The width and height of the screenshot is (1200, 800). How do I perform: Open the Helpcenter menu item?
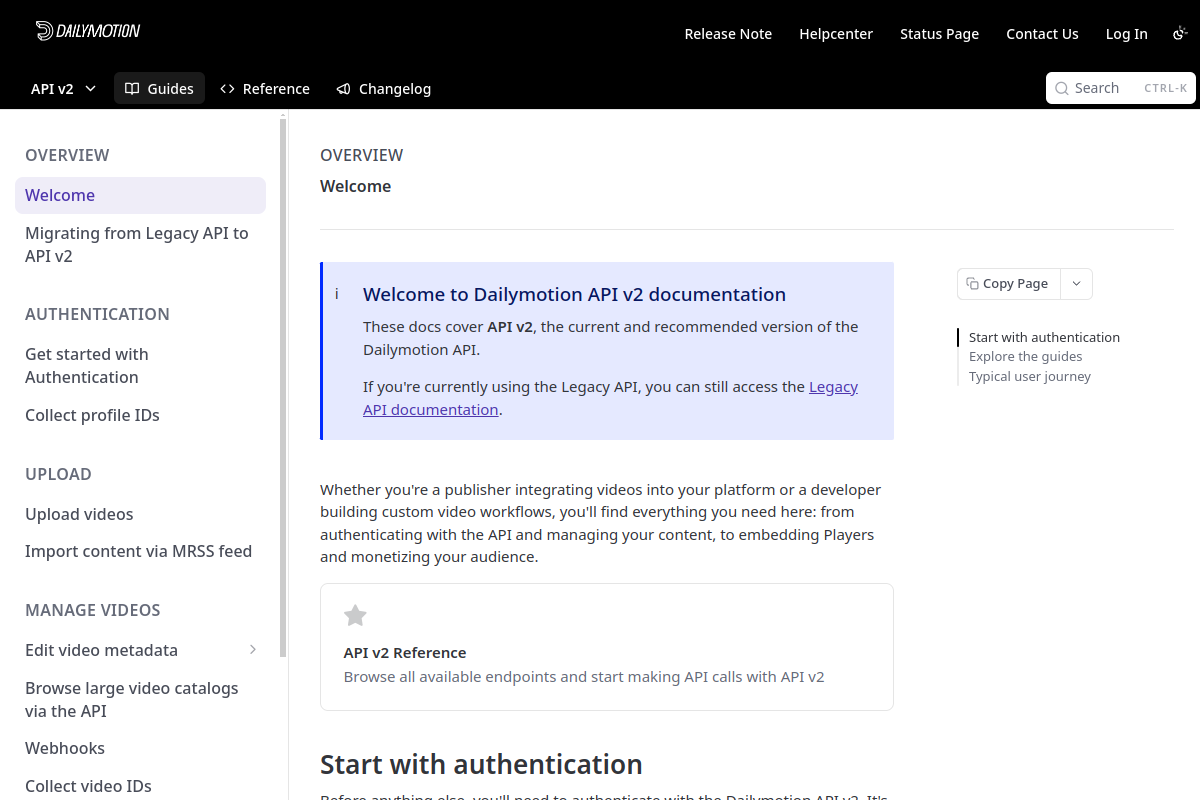[x=836, y=34]
